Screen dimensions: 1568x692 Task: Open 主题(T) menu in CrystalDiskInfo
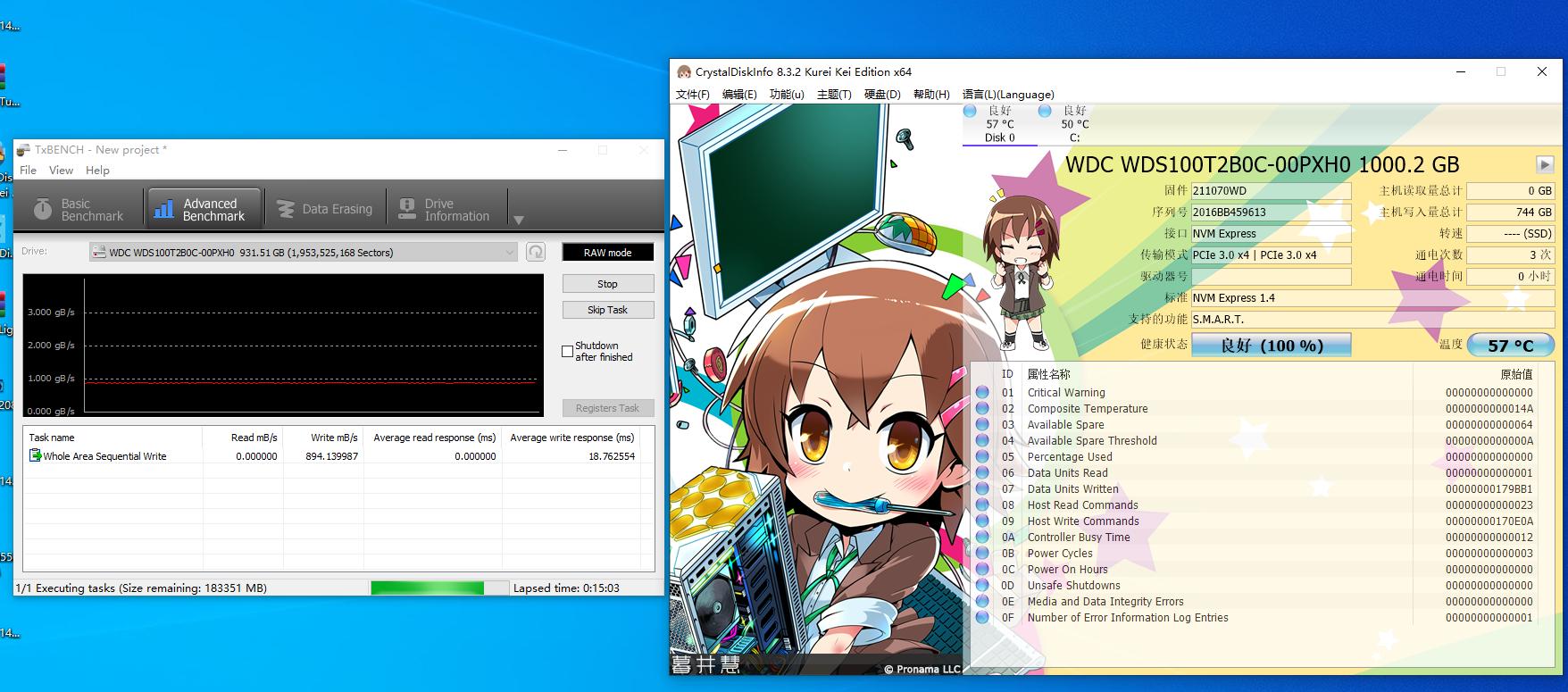(x=834, y=95)
